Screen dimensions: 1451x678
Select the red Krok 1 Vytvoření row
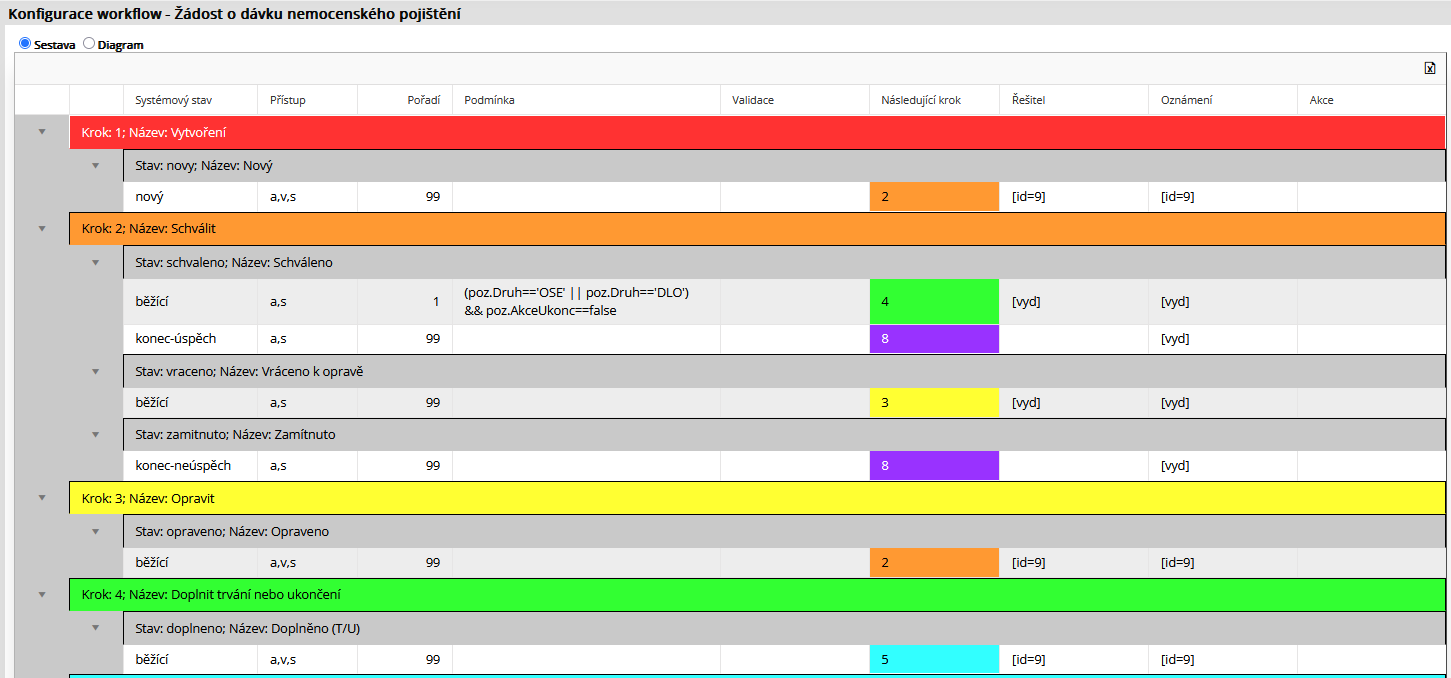pyautogui.click(x=757, y=132)
